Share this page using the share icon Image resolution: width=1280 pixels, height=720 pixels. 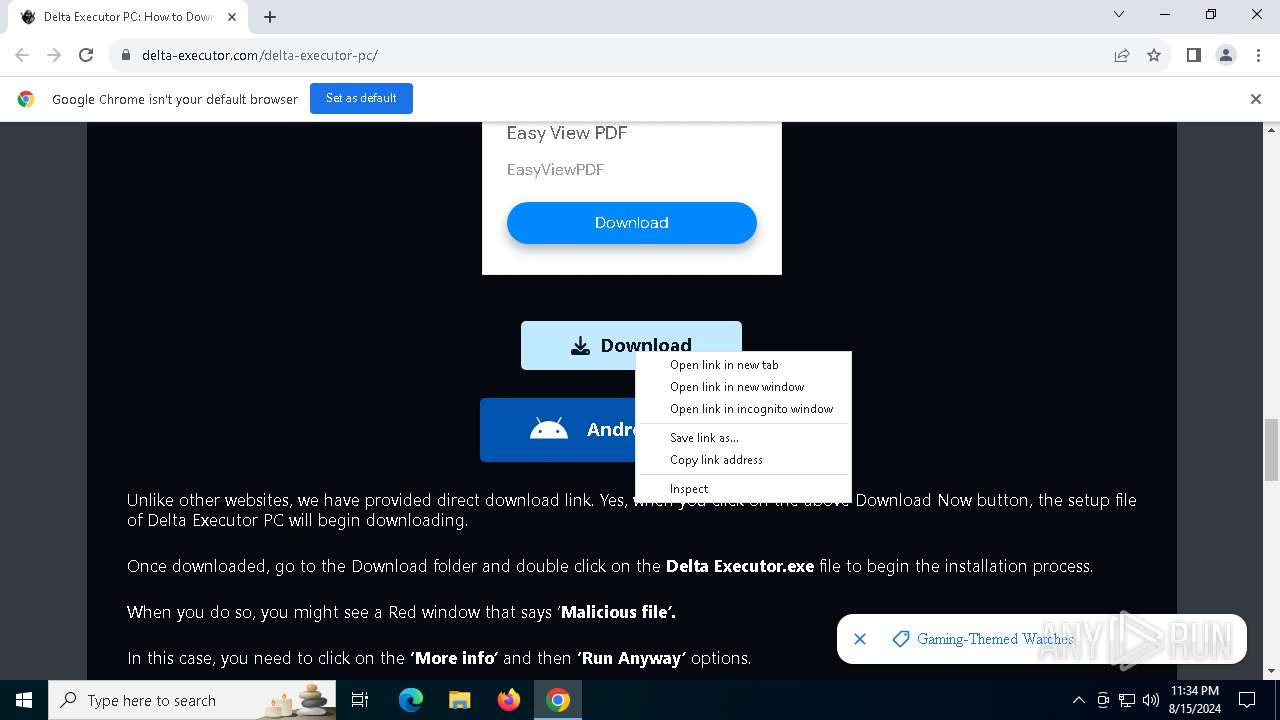(x=1122, y=55)
